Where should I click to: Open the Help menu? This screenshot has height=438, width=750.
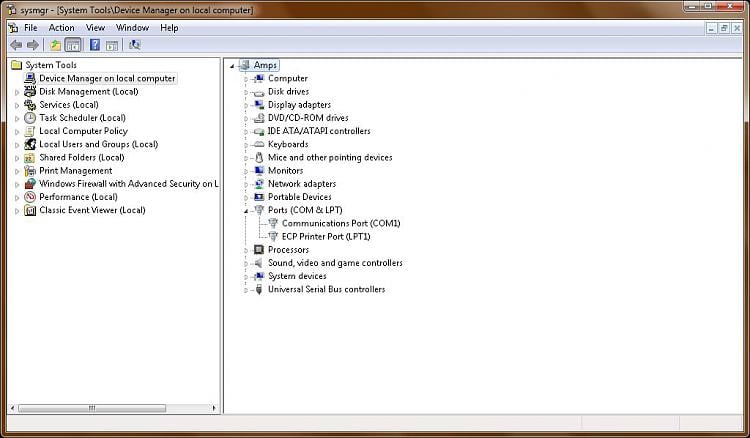(169, 28)
